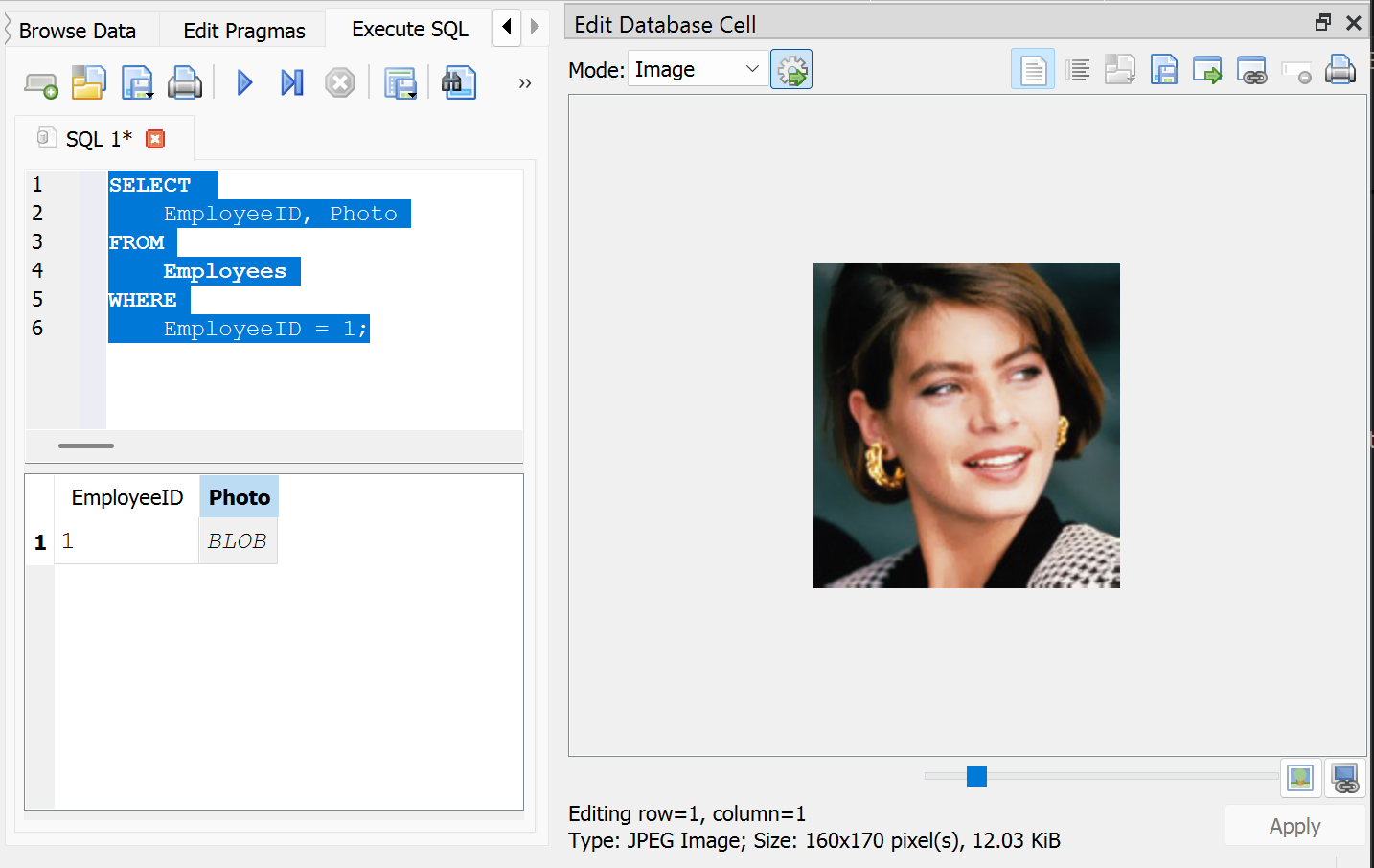
Task: Click the Apply button
Action: (1294, 826)
